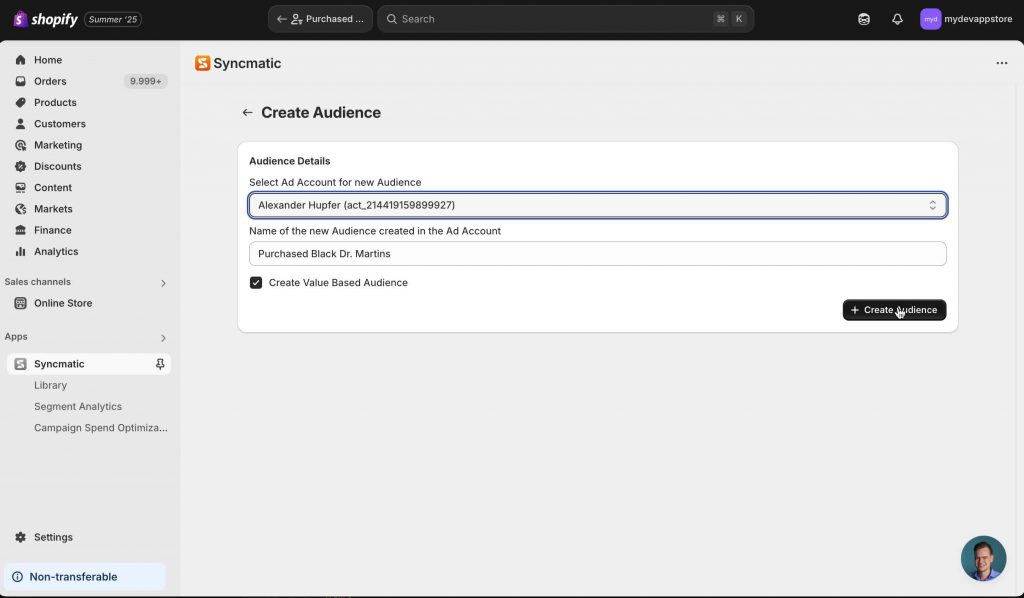Click the Content icon

(20, 187)
